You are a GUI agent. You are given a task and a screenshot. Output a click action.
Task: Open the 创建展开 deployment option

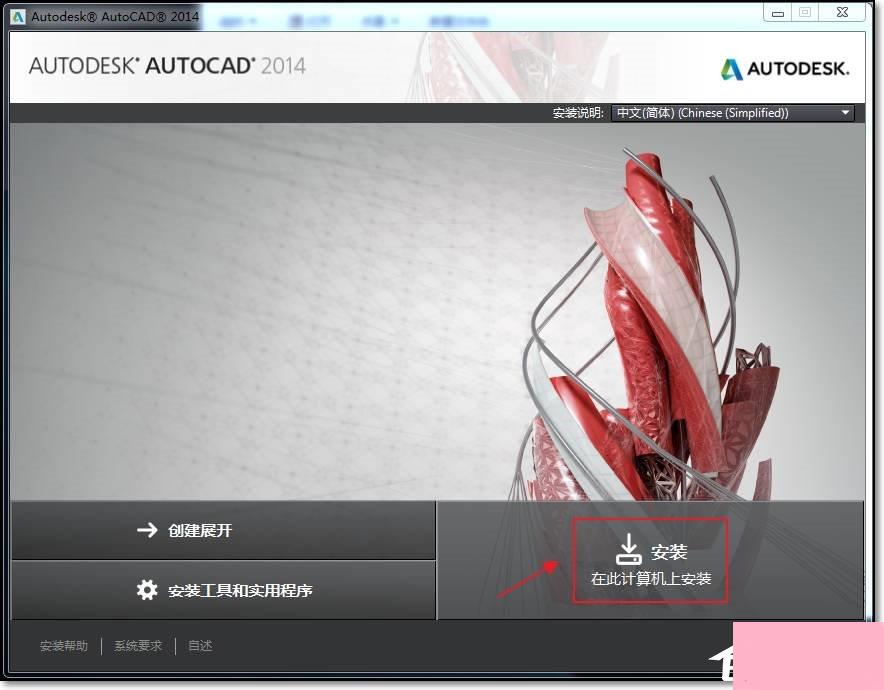coord(224,530)
